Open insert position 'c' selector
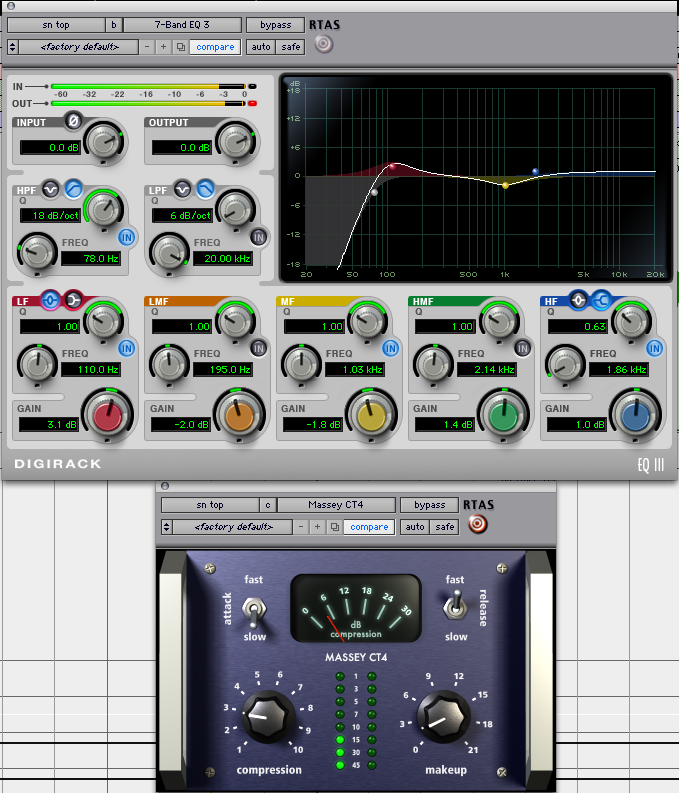Screen dimensions: 679x793 (x=267, y=505)
